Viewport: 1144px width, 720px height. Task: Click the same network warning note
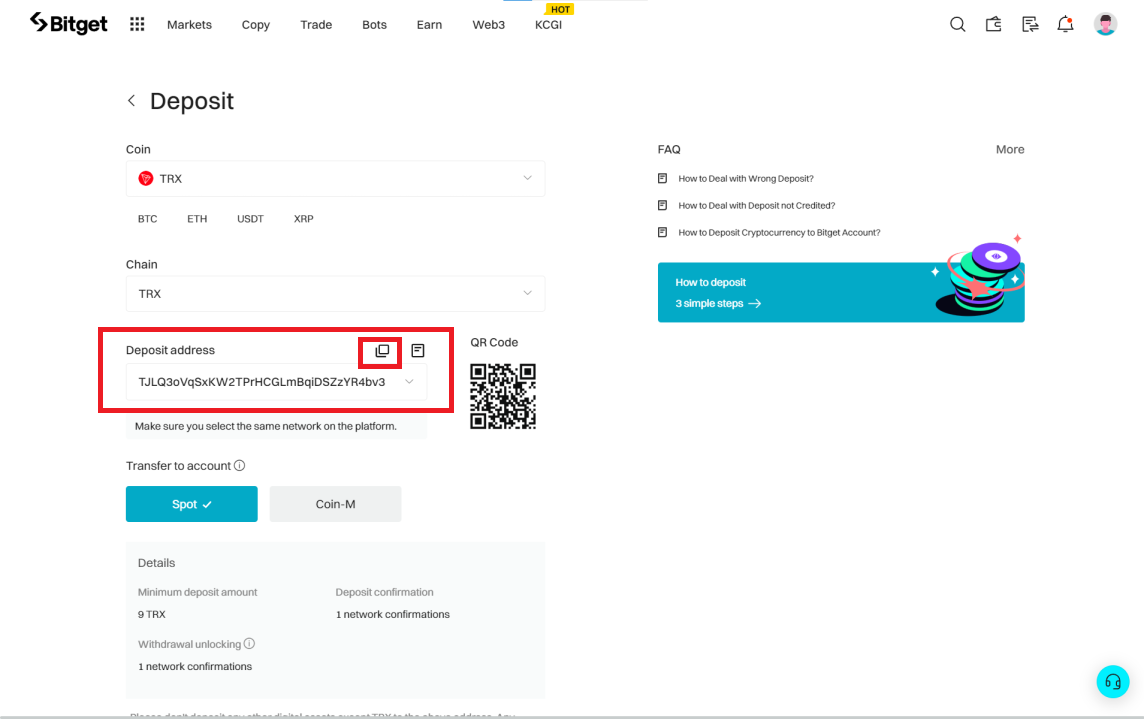tap(266, 426)
